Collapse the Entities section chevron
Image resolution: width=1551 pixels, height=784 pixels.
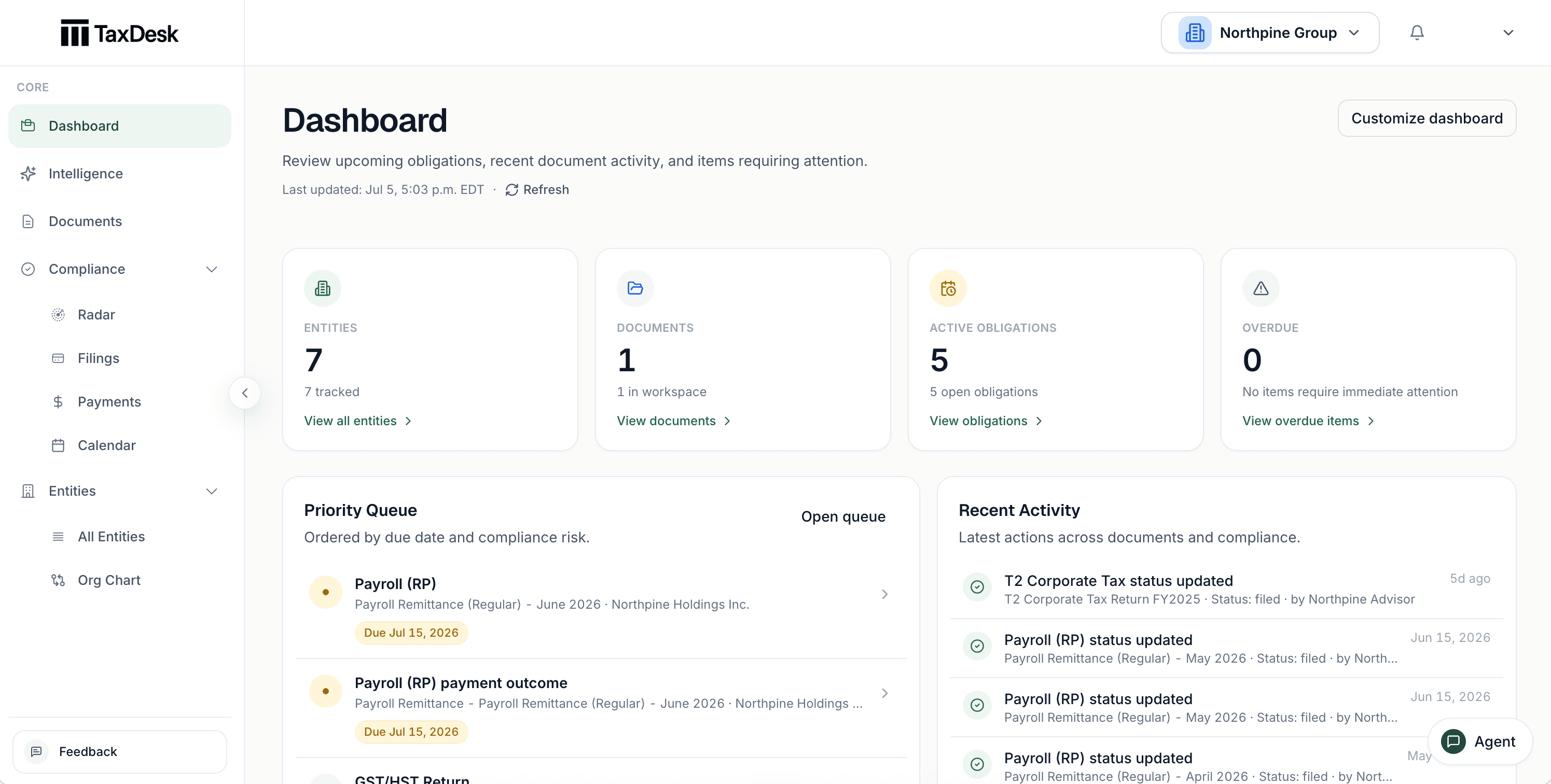tap(211, 491)
